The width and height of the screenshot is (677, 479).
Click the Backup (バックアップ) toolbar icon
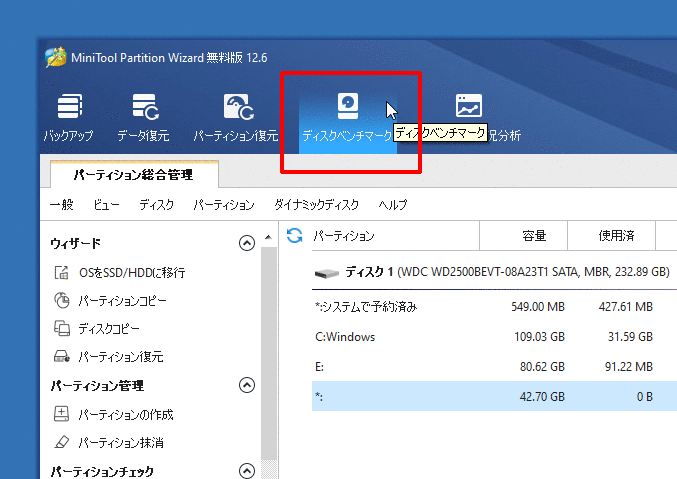pyautogui.click(x=68, y=115)
